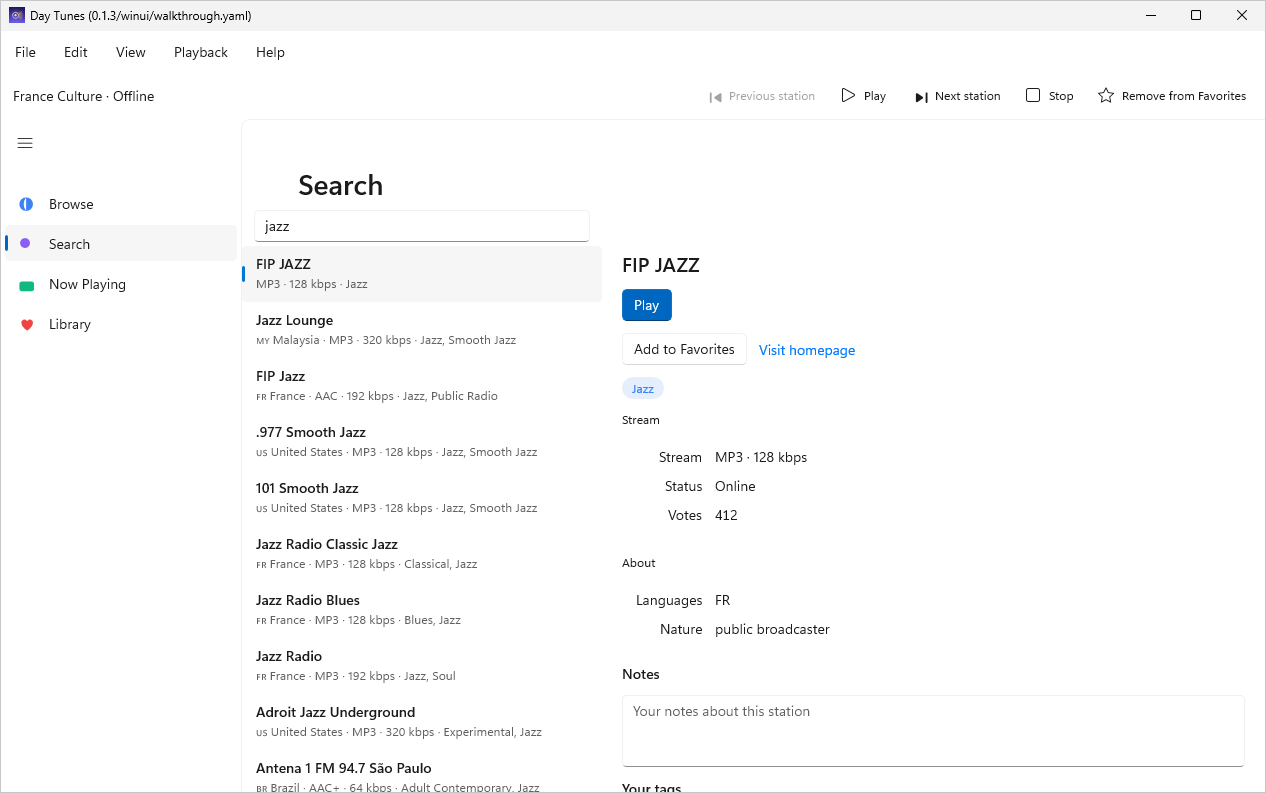Click the star Remove from Favorites icon
1266x793 pixels.
pos(1106,96)
